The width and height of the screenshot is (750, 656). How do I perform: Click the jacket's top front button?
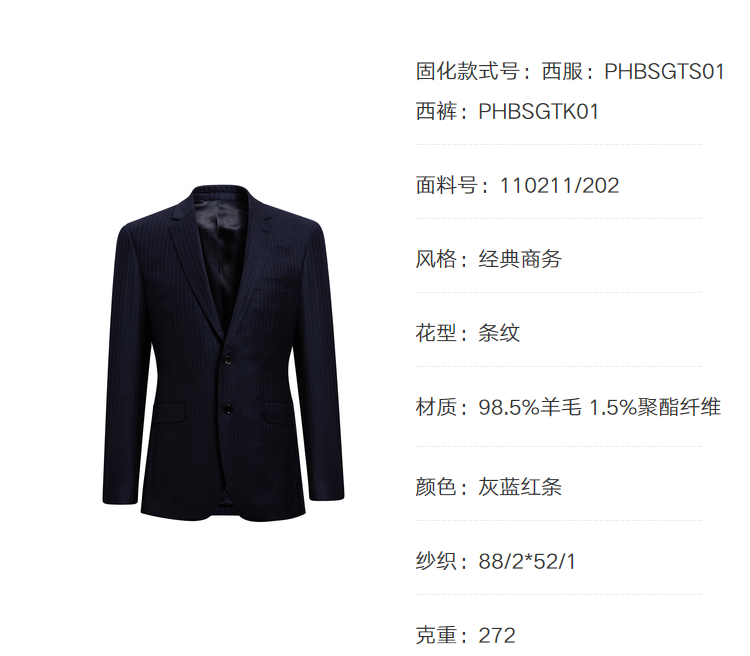click(x=228, y=359)
